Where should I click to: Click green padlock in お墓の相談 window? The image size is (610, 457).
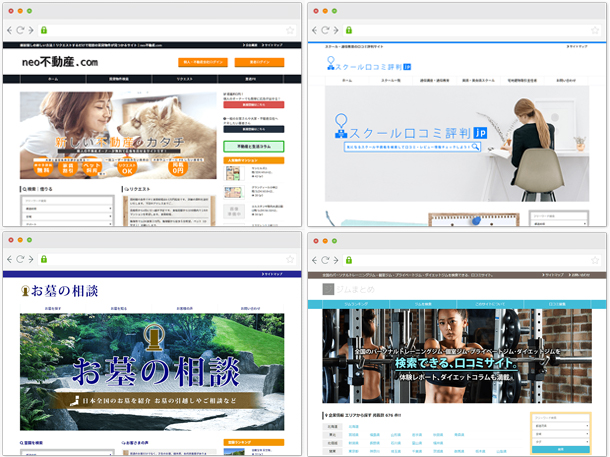[44, 259]
